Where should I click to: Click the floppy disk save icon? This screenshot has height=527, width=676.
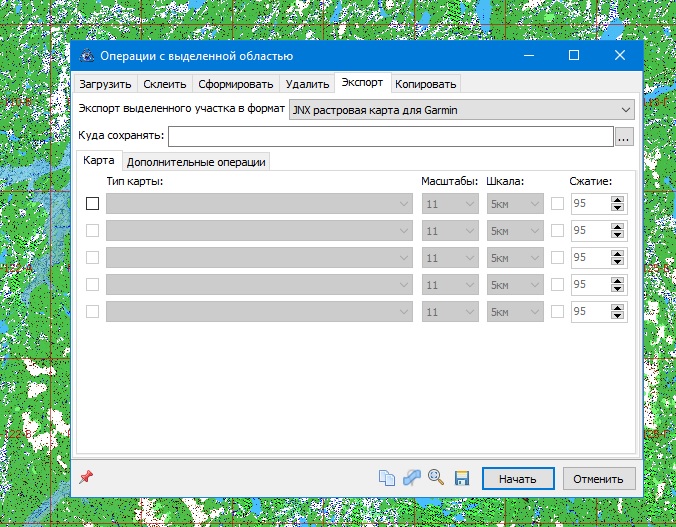(x=462, y=478)
